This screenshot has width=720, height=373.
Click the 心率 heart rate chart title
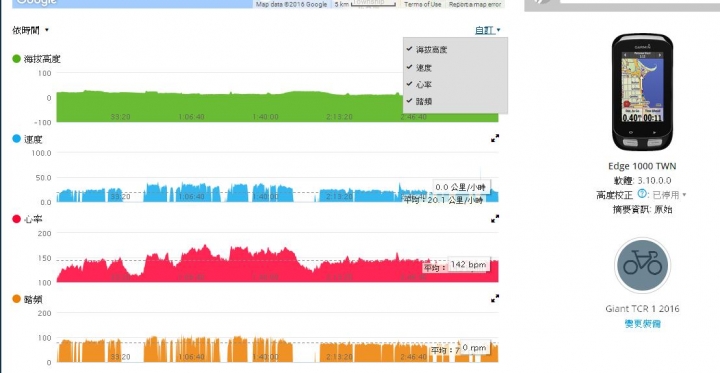(33, 219)
